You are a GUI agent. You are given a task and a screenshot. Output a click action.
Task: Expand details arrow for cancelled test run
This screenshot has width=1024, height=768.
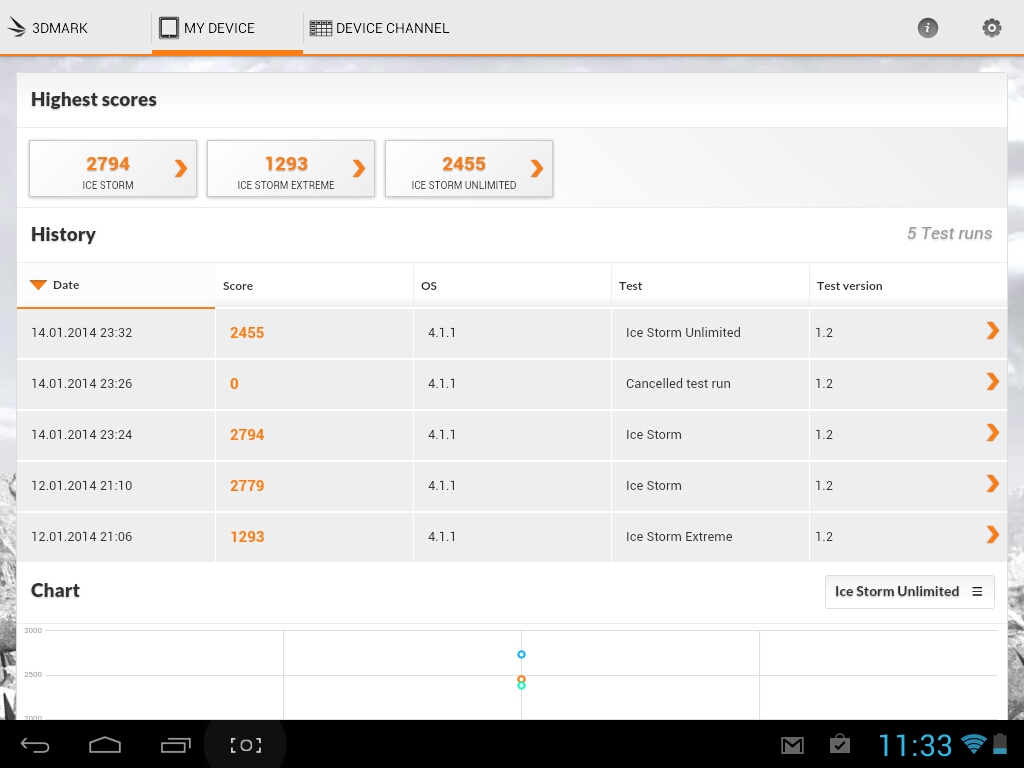coord(993,382)
